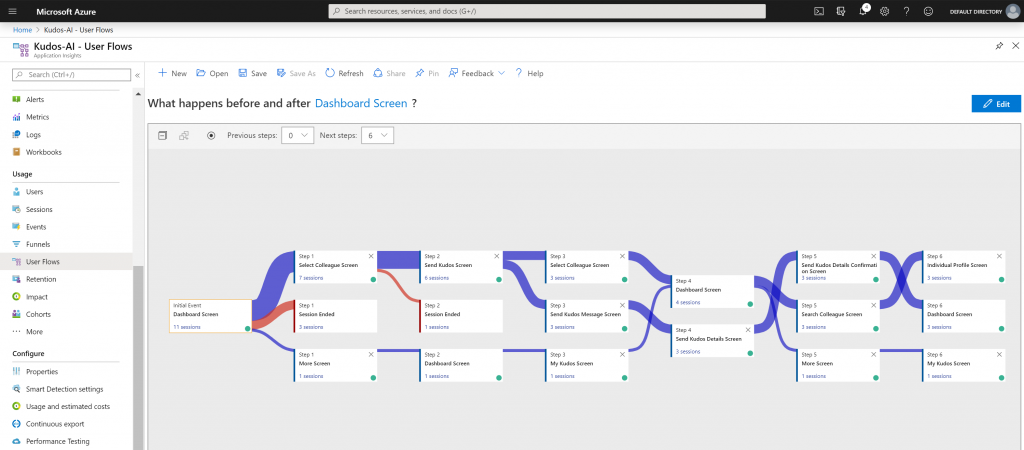The width and height of the screenshot is (1024, 450).
Task: Remove the Step 3 Send Kudos Message Screen node
Action: coord(622,305)
